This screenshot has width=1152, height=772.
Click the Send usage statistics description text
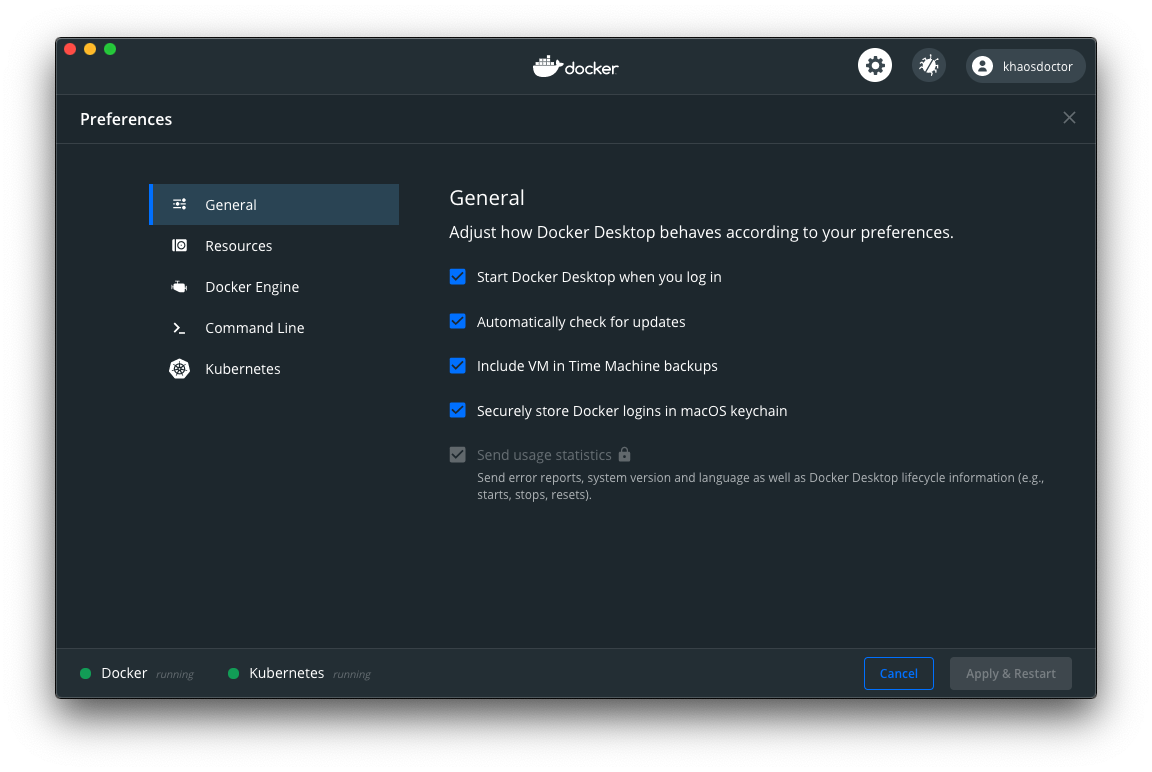760,486
